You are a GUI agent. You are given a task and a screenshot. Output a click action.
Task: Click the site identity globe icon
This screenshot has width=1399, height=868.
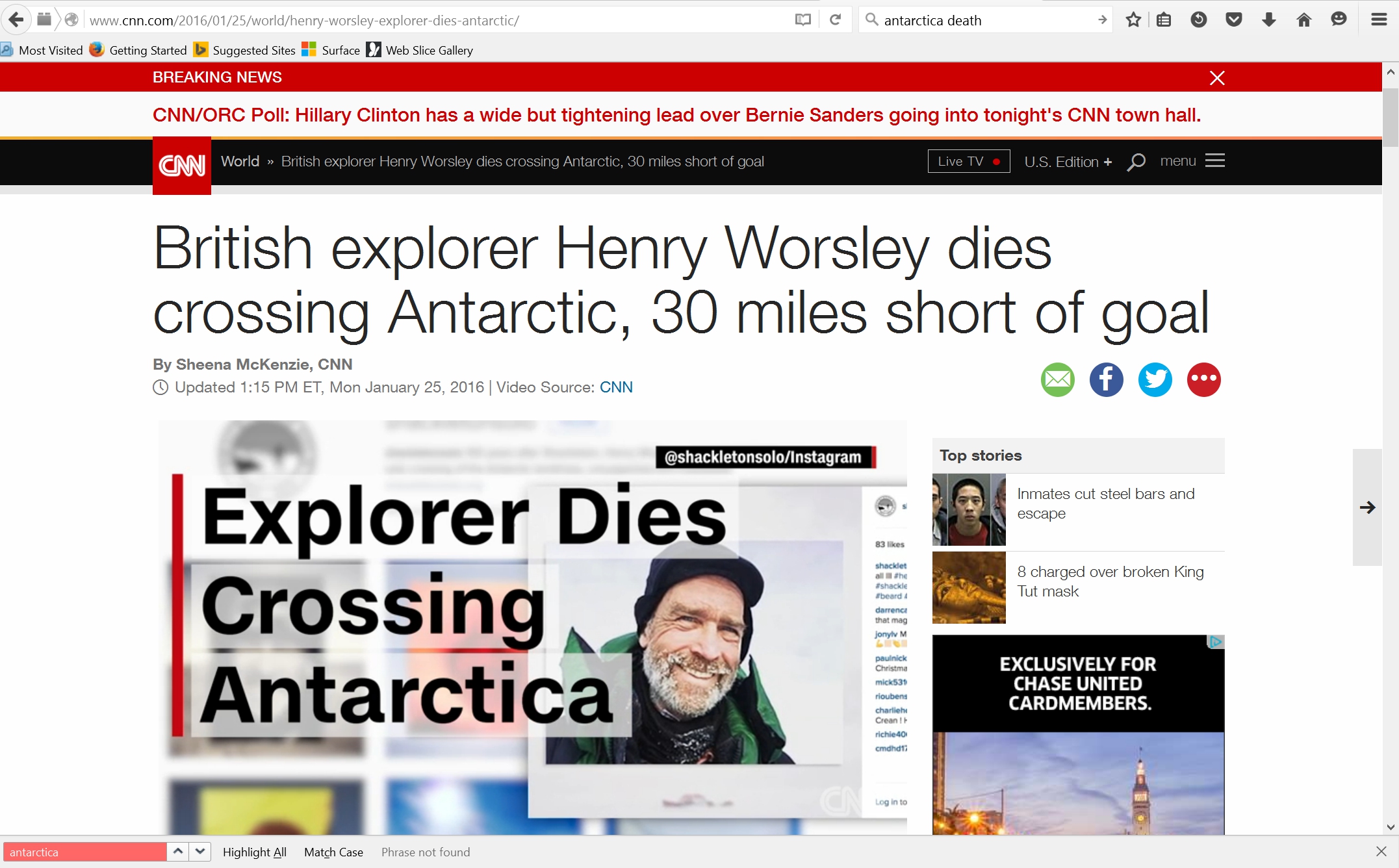(x=72, y=20)
